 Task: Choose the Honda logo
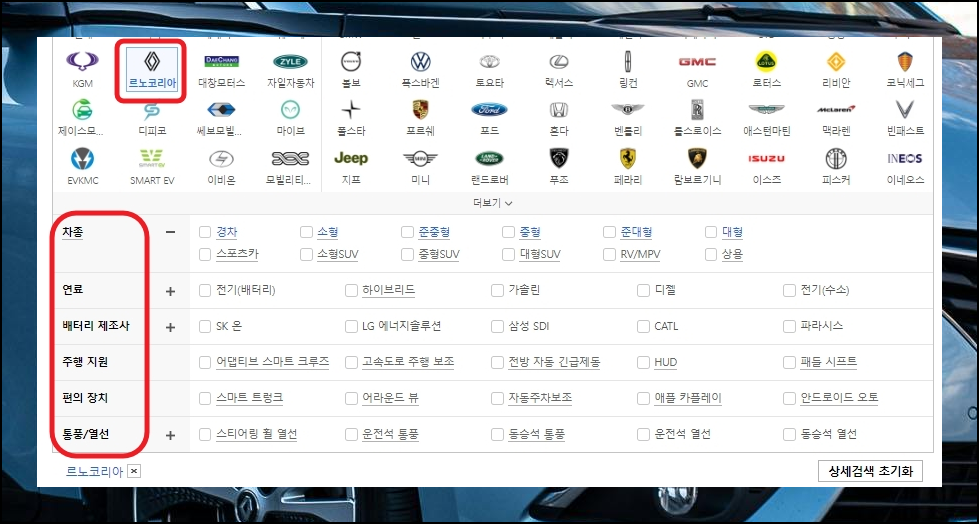559,110
